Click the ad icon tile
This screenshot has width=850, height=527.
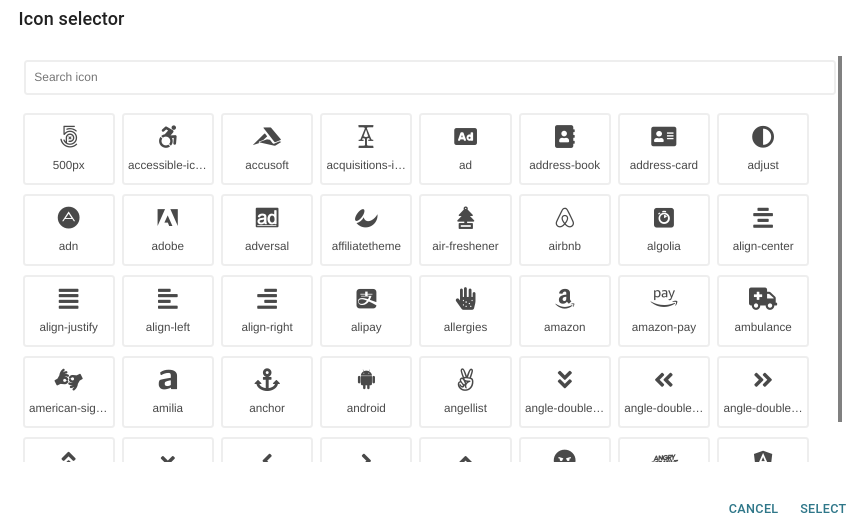click(465, 149)
